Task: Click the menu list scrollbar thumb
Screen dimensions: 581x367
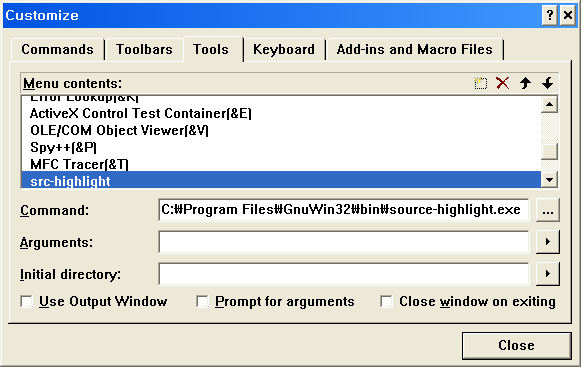Action: click(x=550, y=151)
